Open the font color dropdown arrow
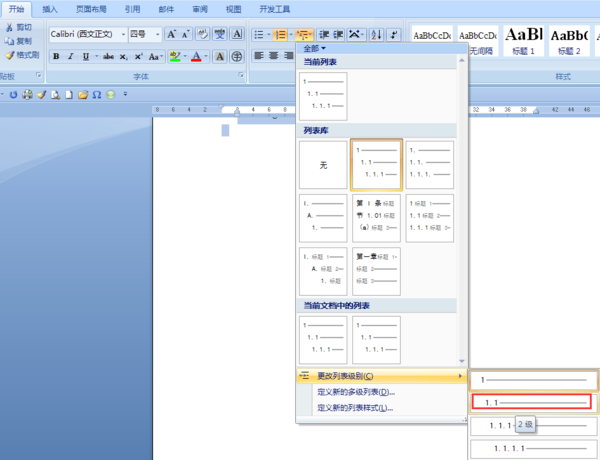This screenshot has width=600, height=460. pos(206,57)
